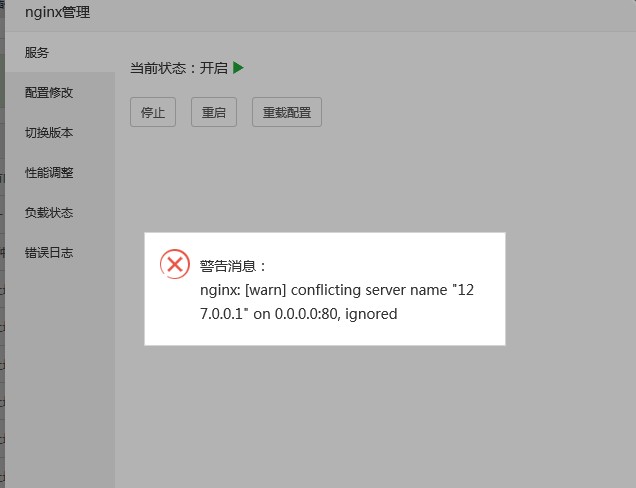Viewport: 636px width, 488px height.
Task: Switch to 切换版本 tab
Action: coord(60,133)
